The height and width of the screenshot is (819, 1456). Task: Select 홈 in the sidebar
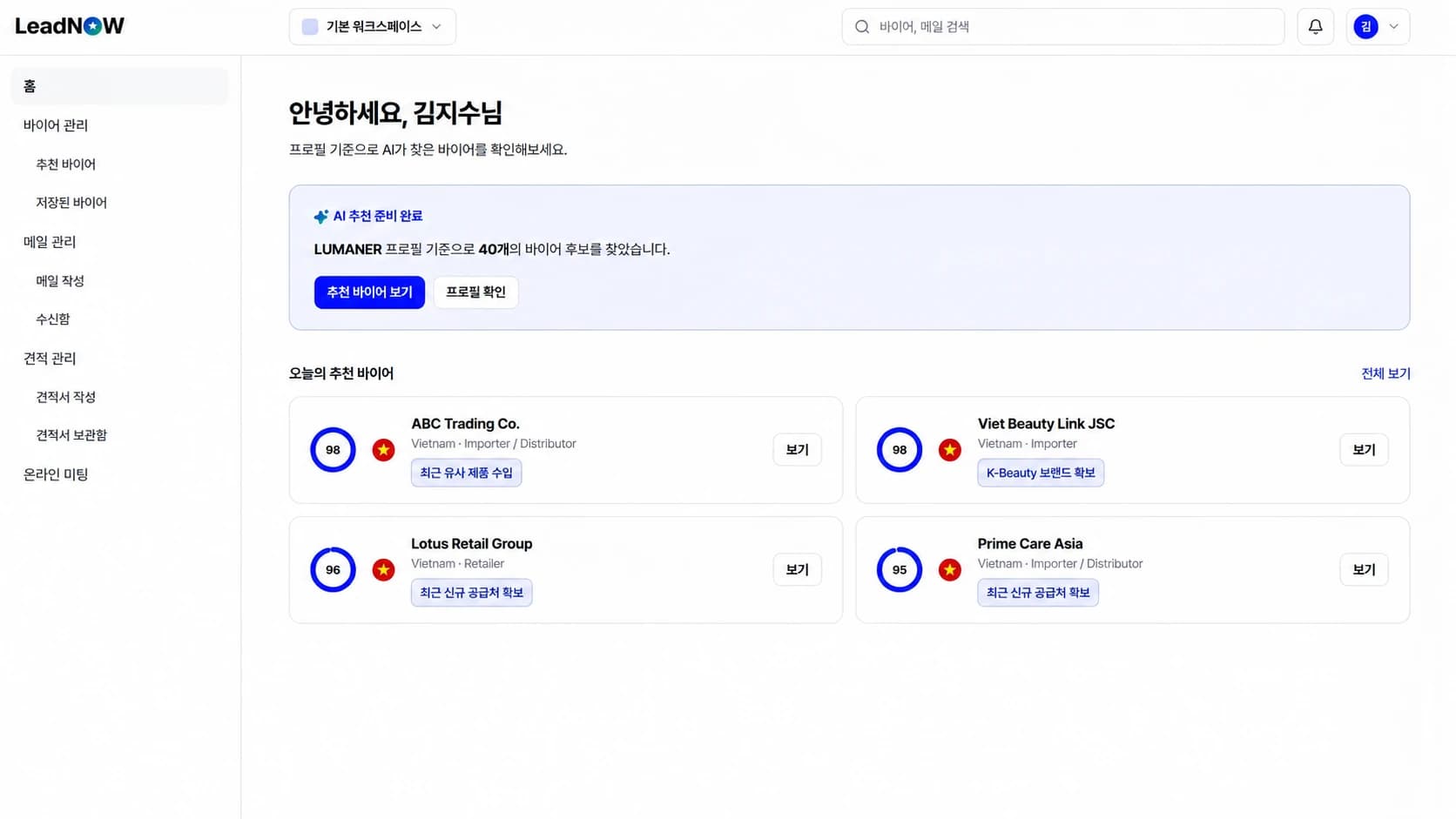coord(119,86)
